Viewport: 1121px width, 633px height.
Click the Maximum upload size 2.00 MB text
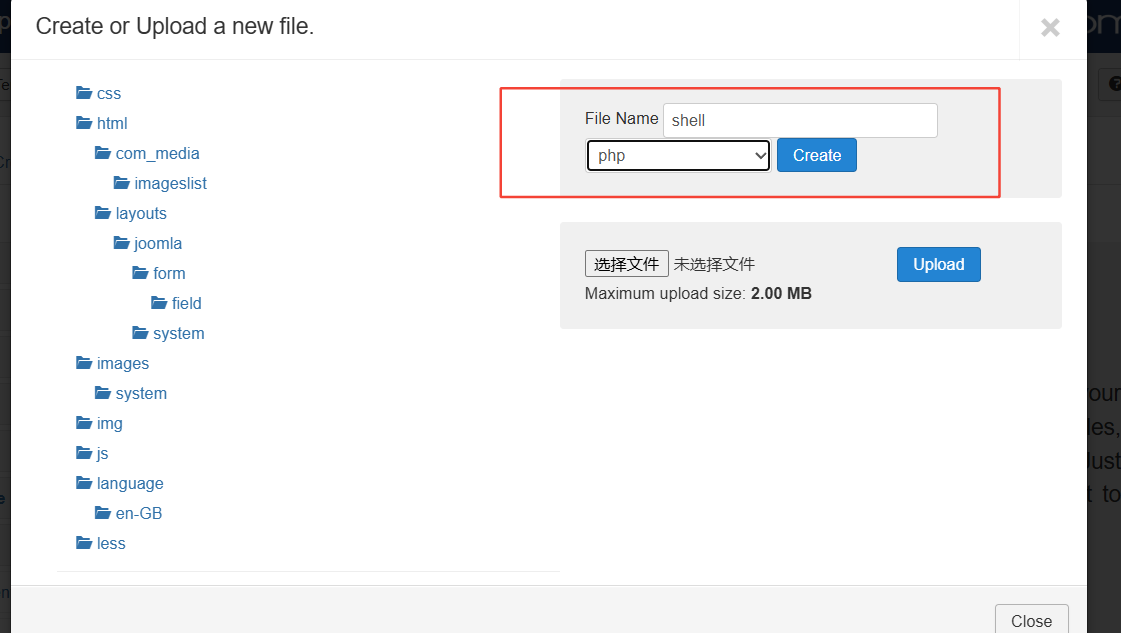[698, 294]
